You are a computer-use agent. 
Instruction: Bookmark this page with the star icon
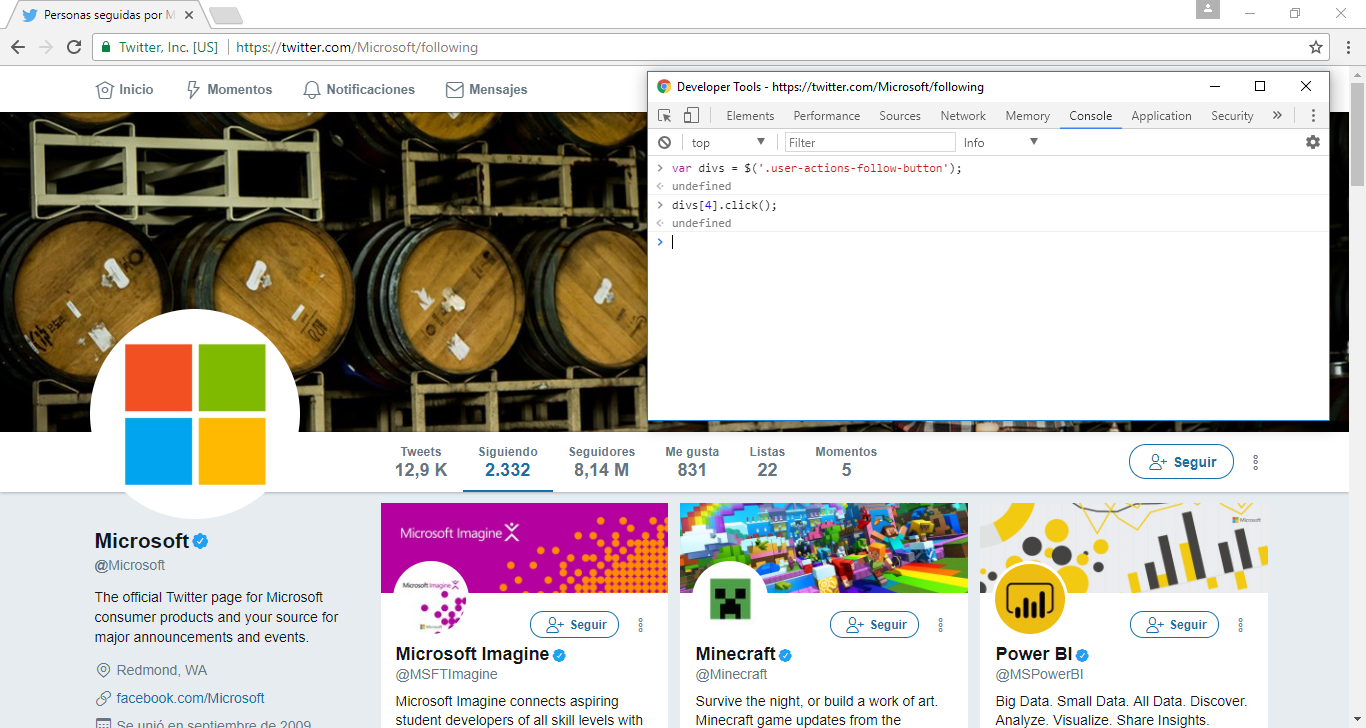click(x=1316, y=47)
